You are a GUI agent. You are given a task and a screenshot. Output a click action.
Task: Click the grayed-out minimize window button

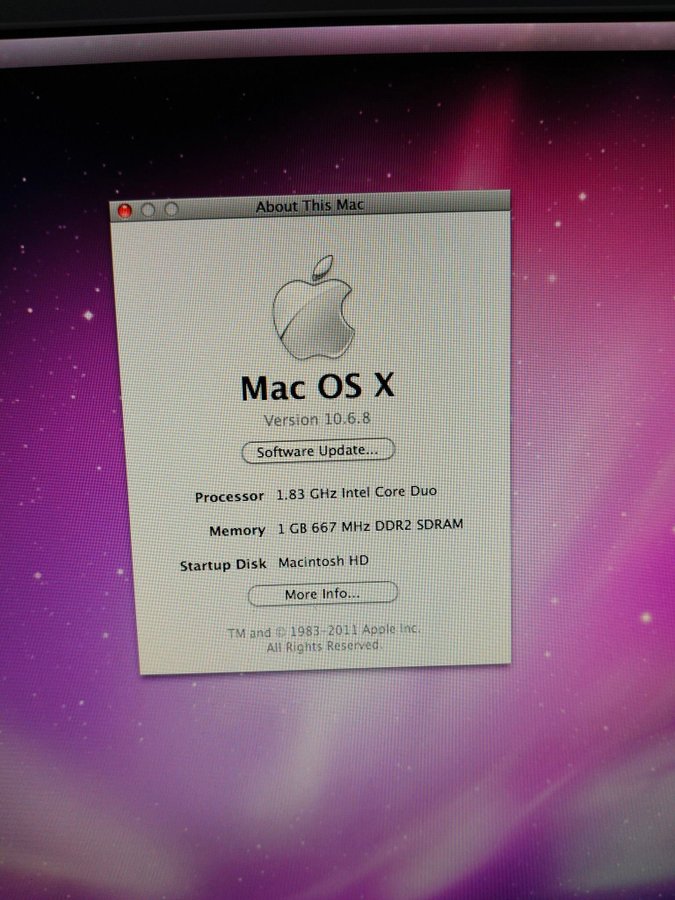tap(148, 210)
